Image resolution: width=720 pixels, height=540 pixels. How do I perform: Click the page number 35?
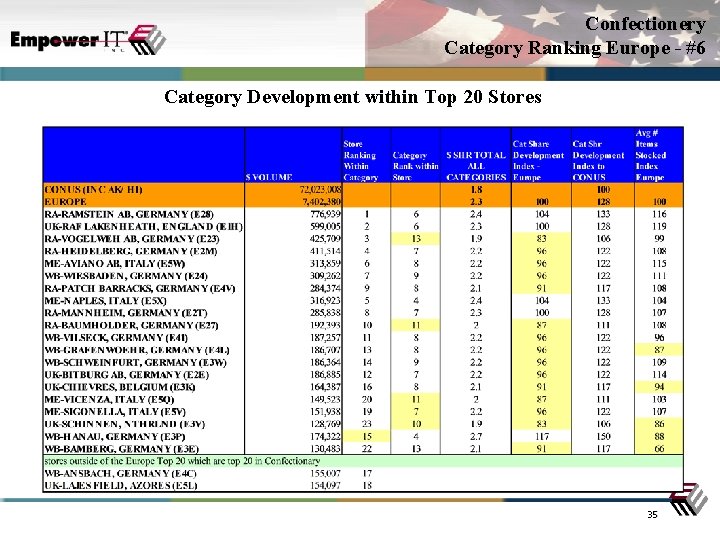652,515
